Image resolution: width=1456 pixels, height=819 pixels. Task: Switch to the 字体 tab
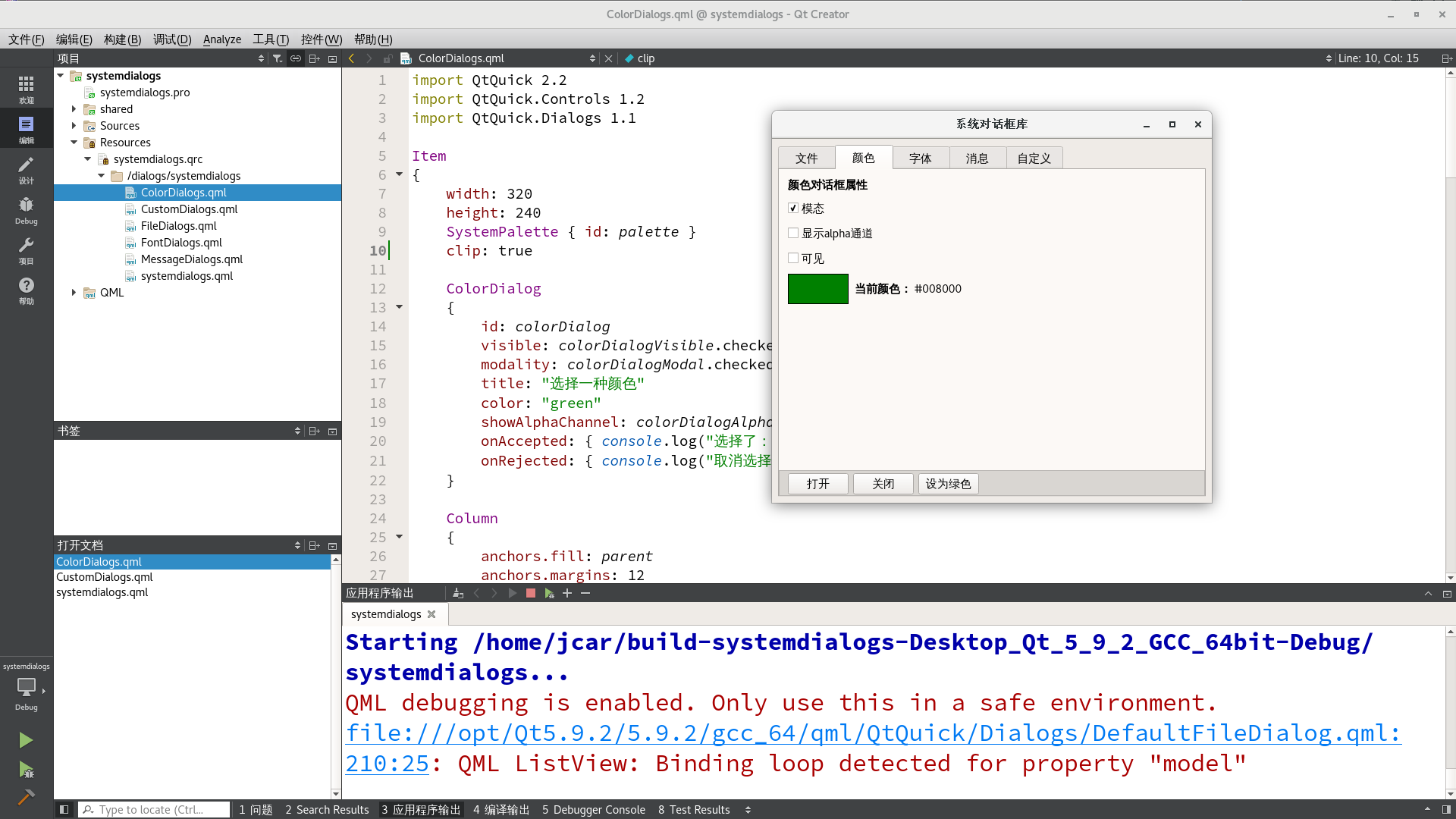pyautogui.click(x=920, y=158)
